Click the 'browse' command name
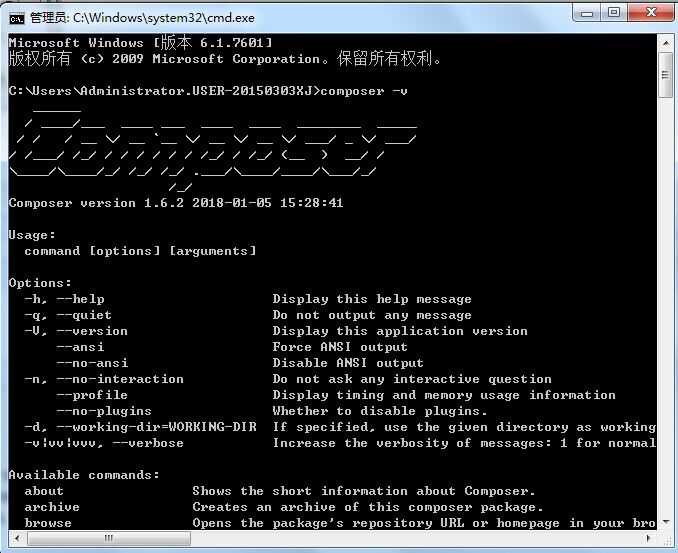Image resolution: width=678 pixels, height=553 pixels. click(x=48, y=523)
